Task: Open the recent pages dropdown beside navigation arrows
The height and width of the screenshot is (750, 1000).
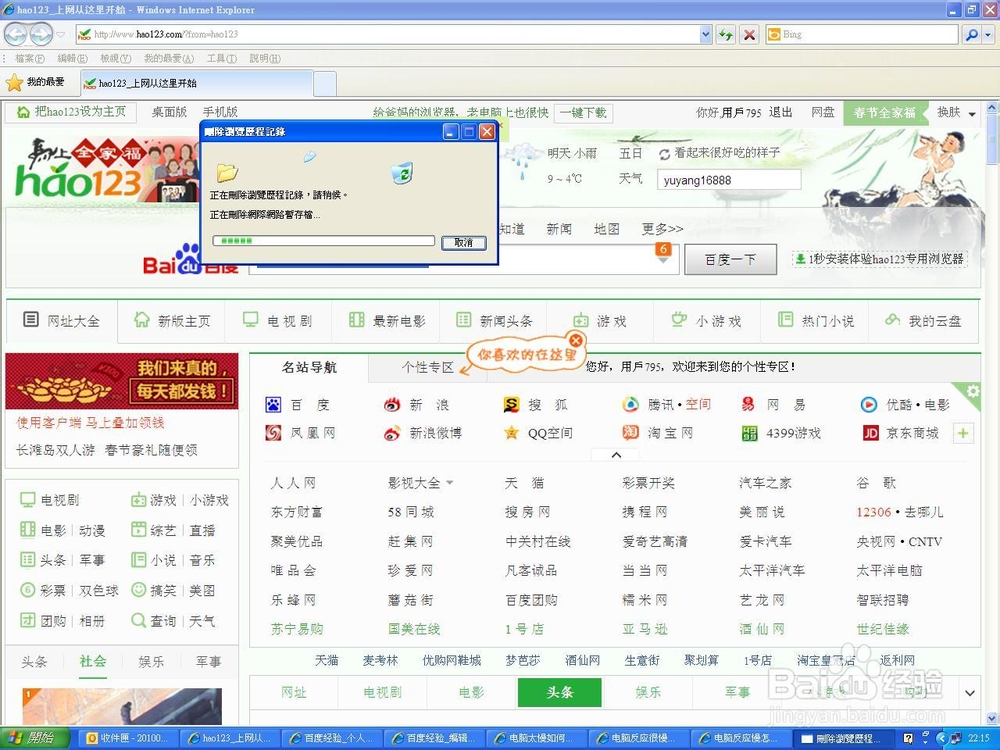Action: click(61, 34)
